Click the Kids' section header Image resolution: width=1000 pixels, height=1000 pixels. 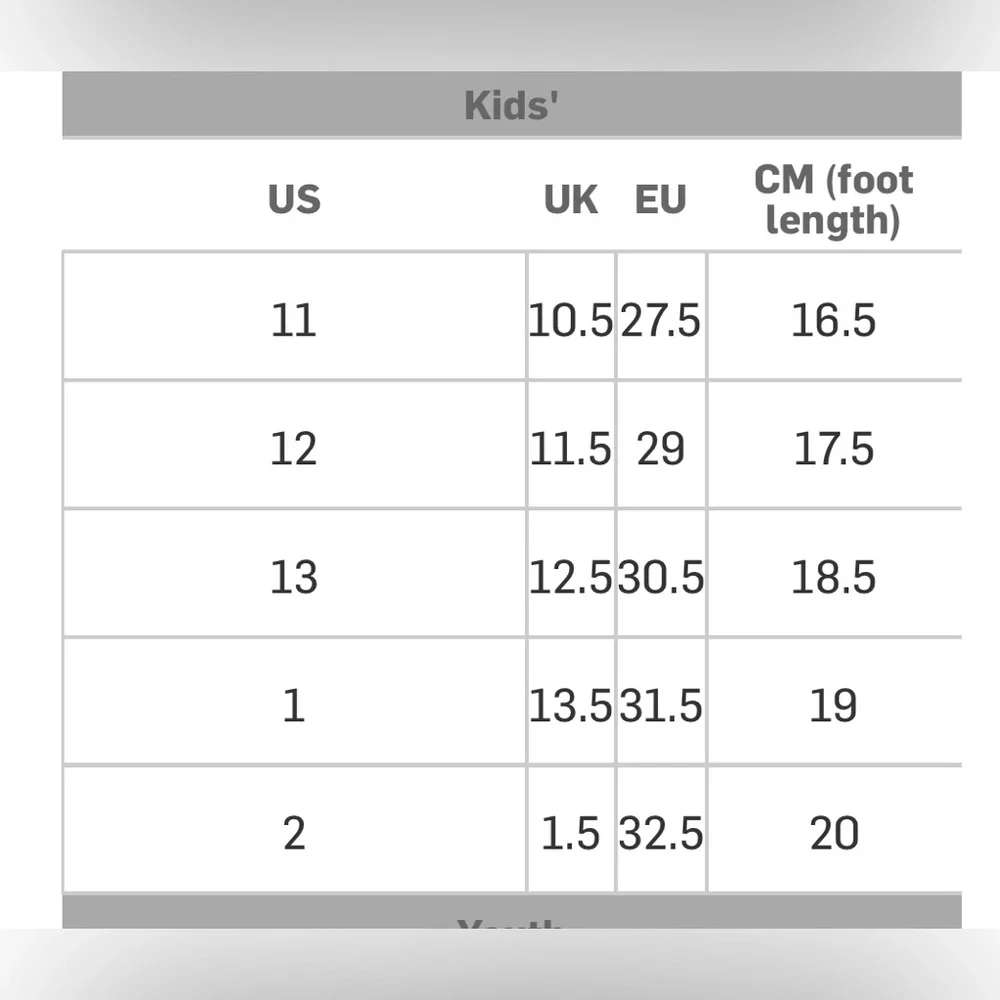pos(511,105)
